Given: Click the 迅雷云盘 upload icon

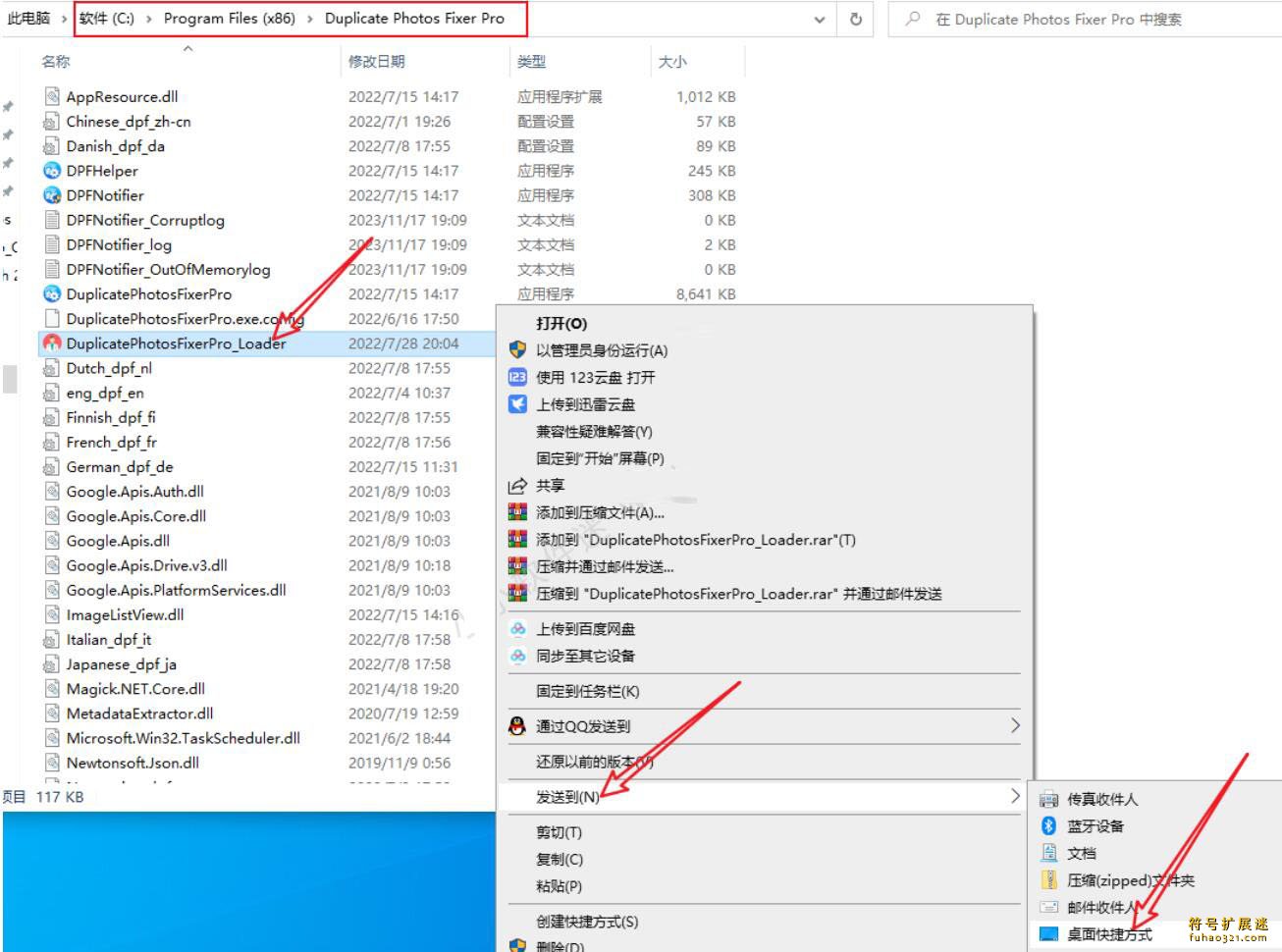Looking at the screenshot, I should 517,403.
